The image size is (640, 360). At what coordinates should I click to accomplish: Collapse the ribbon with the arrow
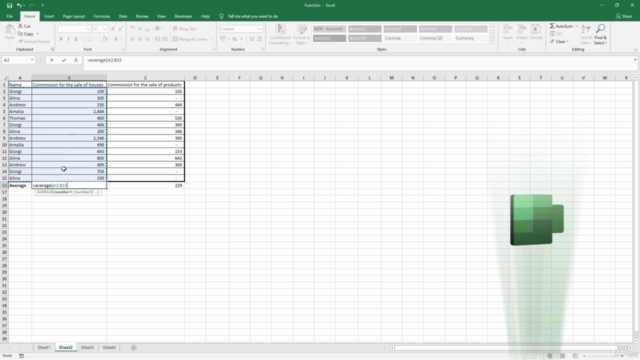[x=635, y=49]
